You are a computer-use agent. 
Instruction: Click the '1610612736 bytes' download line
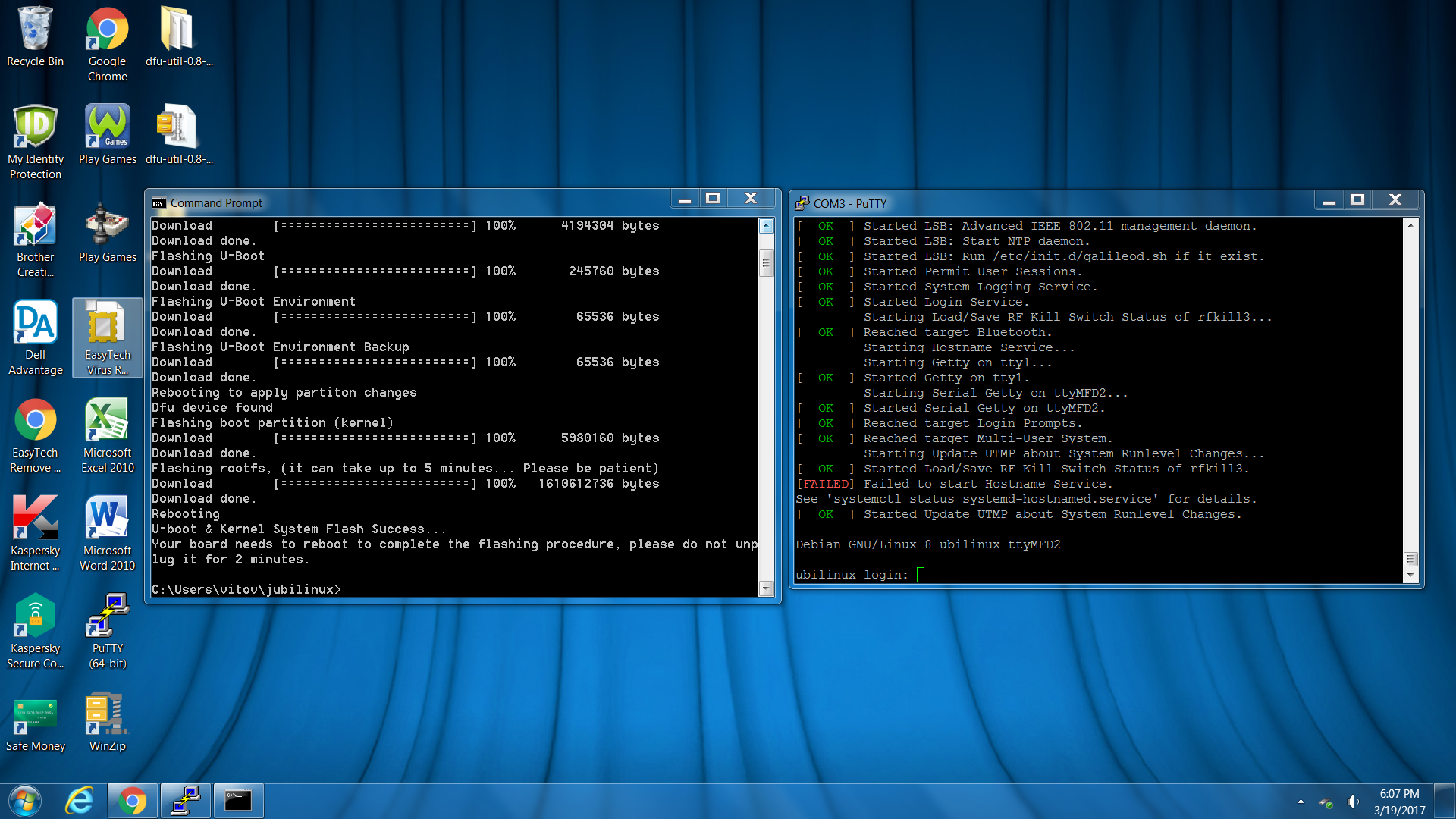[406, 483]
